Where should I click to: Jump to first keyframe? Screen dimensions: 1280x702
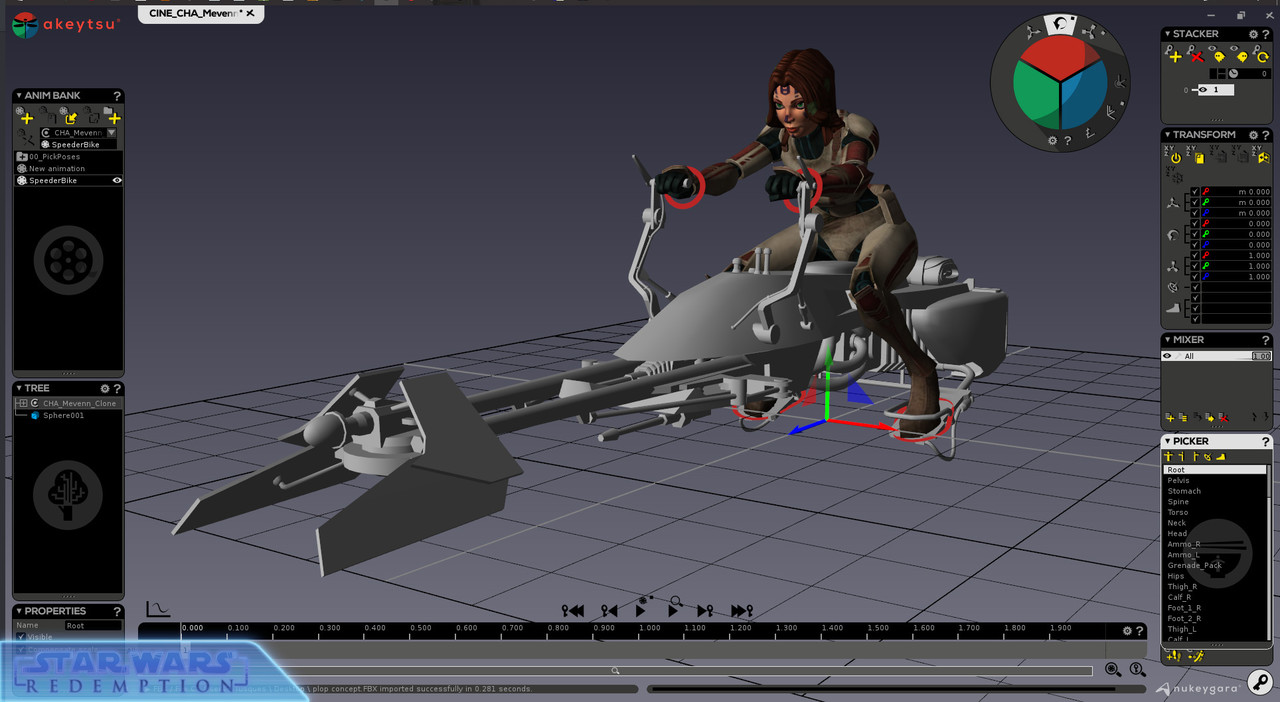pos(573,610)
